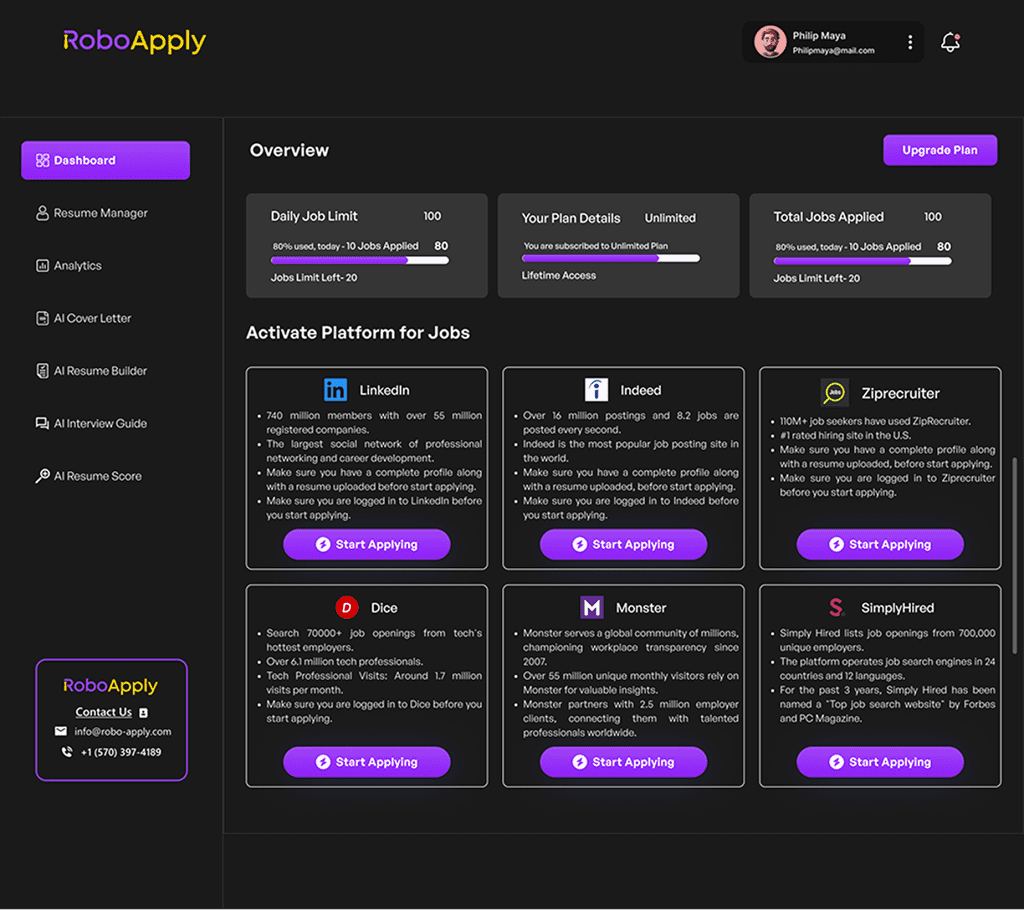Click the SimplyHired logo icon
This screenshot has width=1024, height=911.
coord(837,608)
